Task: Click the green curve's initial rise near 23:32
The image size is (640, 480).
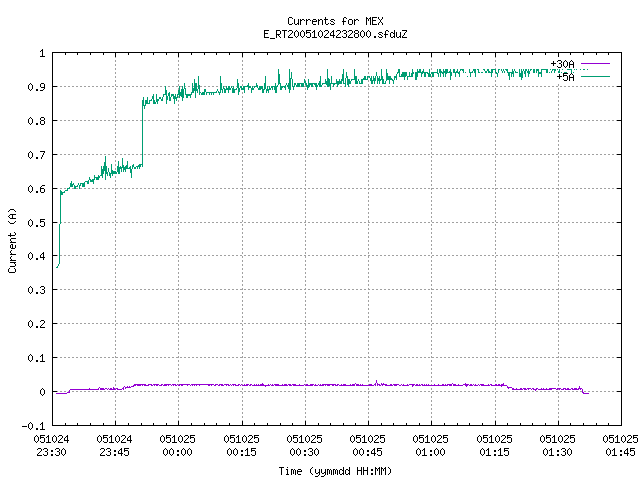Action: click(60, 229)
